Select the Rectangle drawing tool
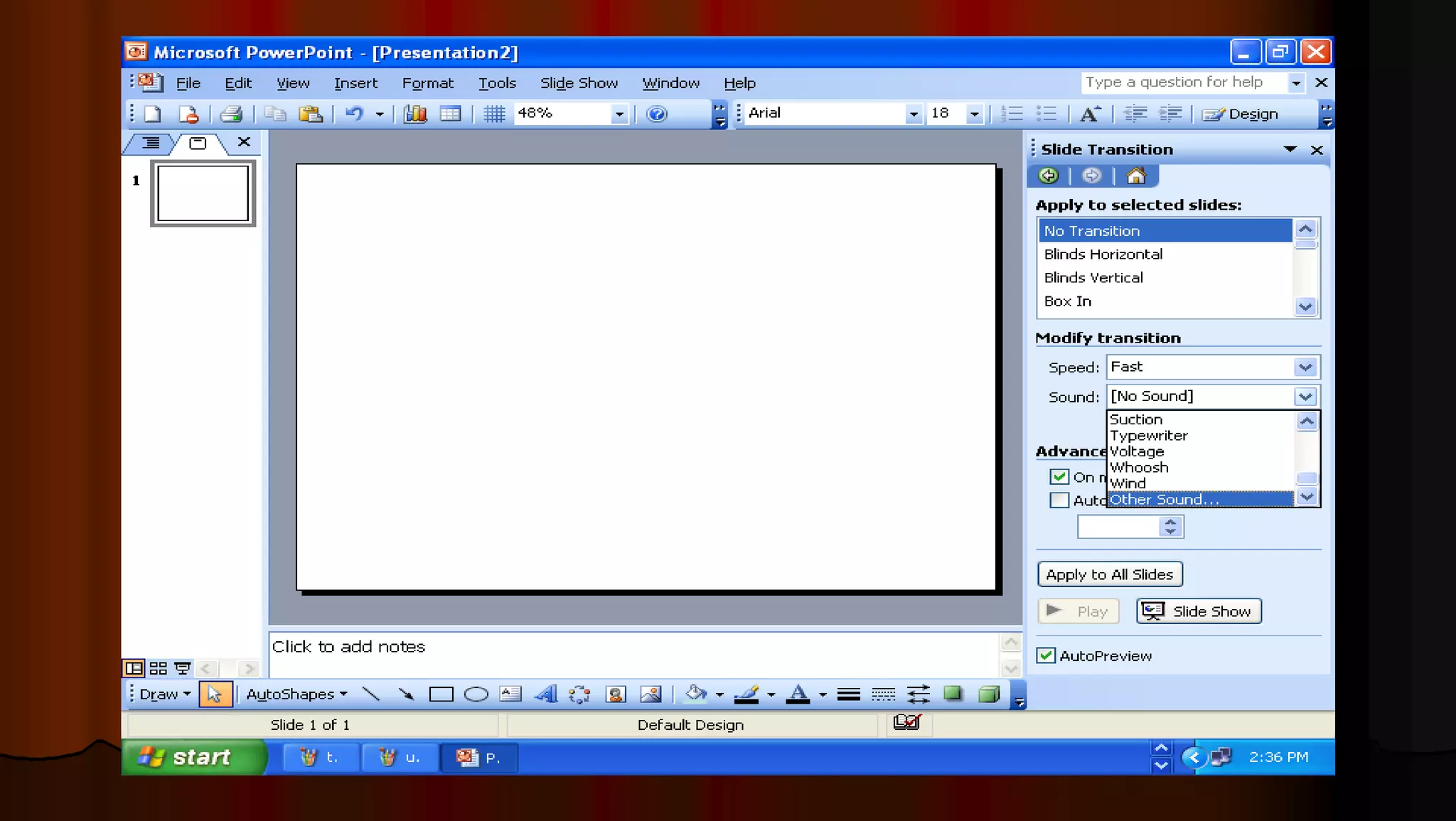This screenshot has height=821, width=1456. pyautogui.click(x=441, y=694)
